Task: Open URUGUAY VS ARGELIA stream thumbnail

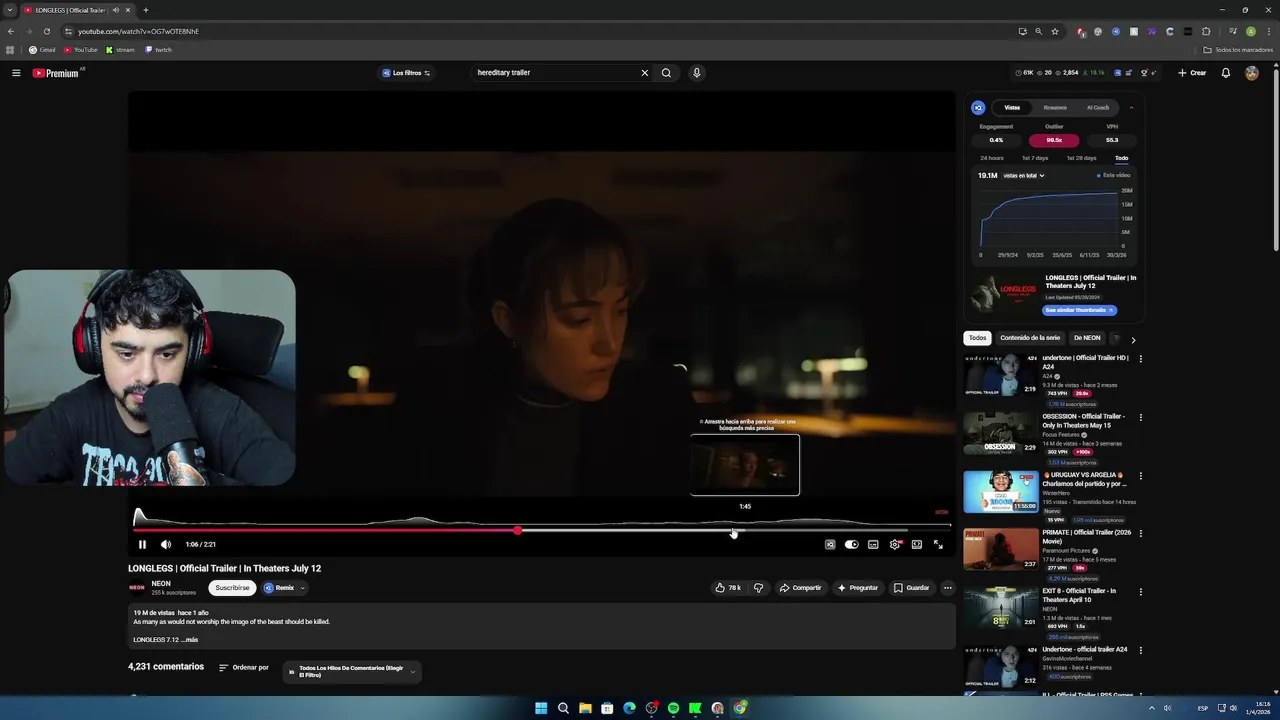Action: point(1001,491)
